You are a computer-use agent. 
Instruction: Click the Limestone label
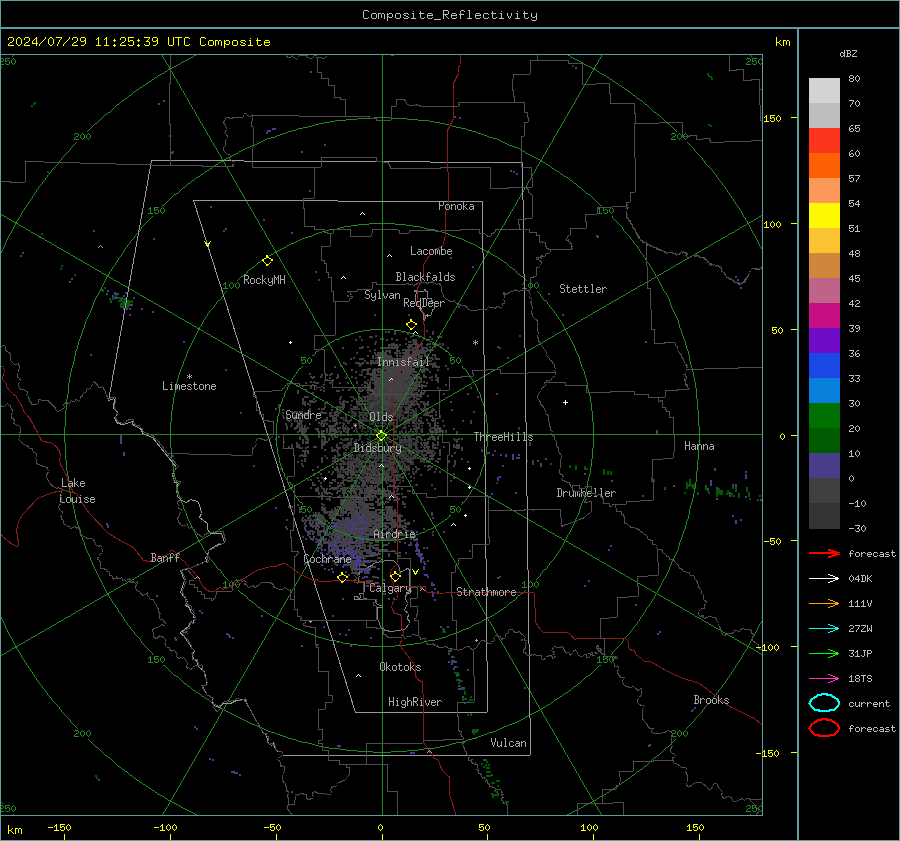click(189, 386)
